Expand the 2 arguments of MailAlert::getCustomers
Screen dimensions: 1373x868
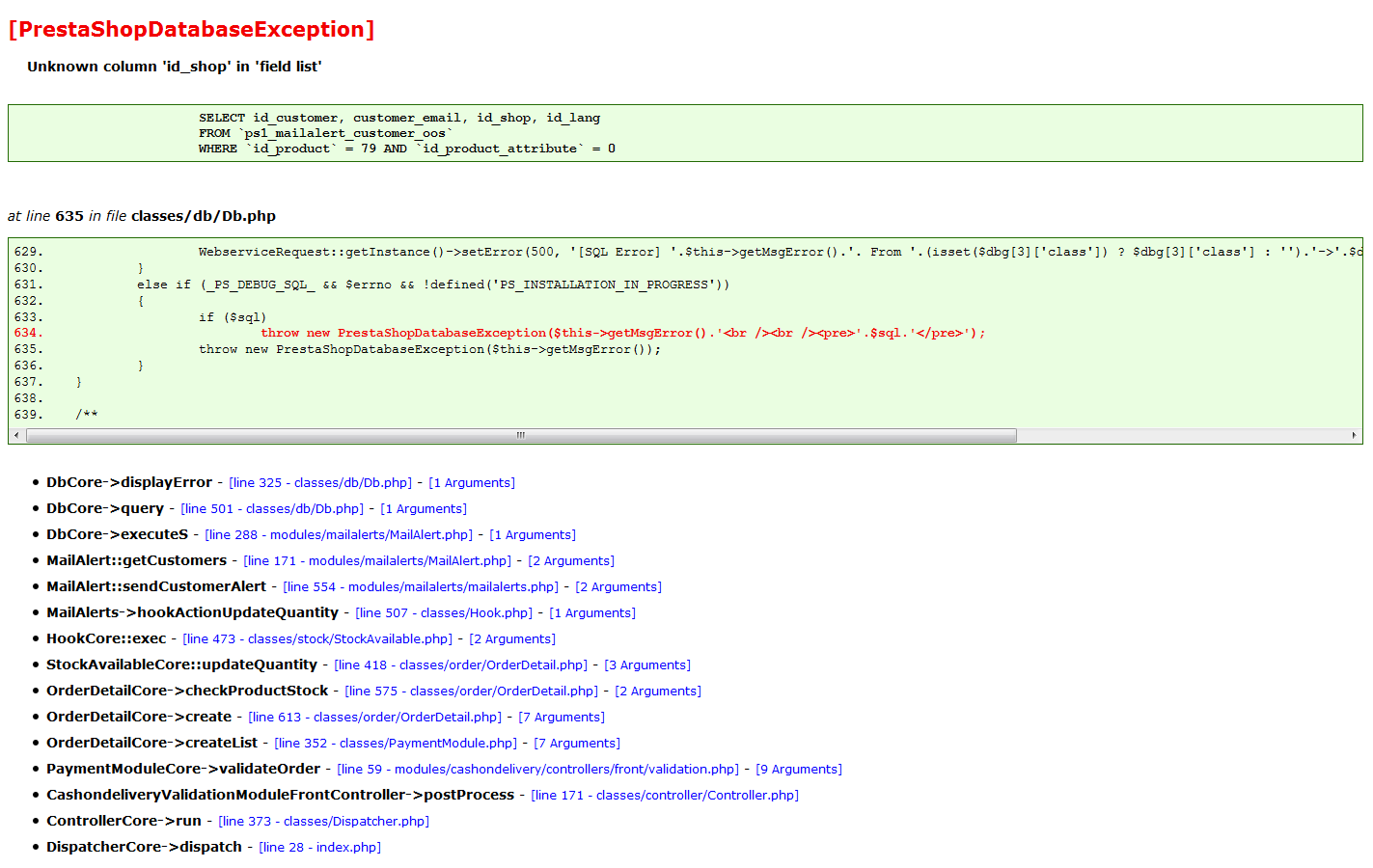point(571,561)
